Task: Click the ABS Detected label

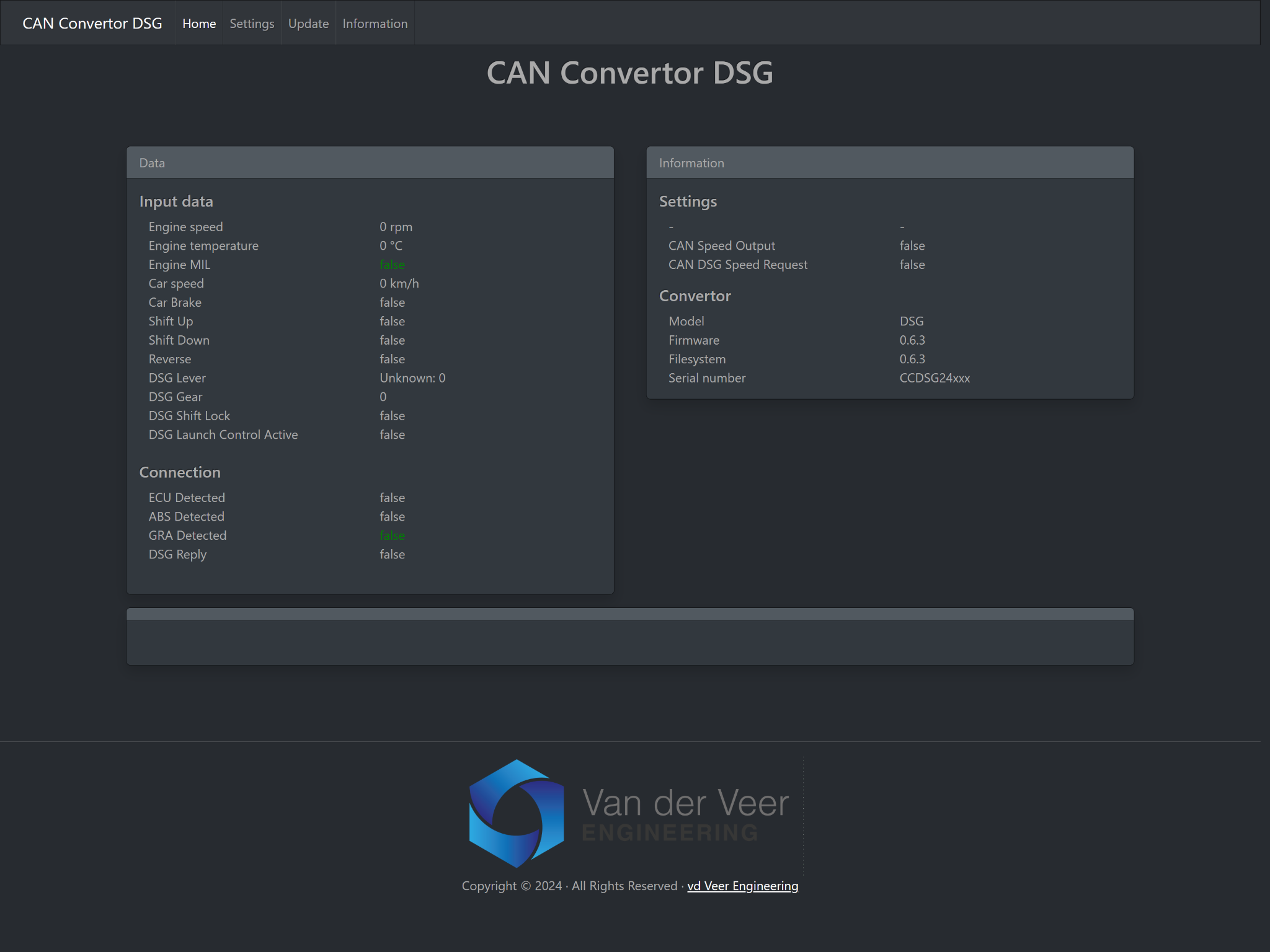Action: click(x=186, y=516)
